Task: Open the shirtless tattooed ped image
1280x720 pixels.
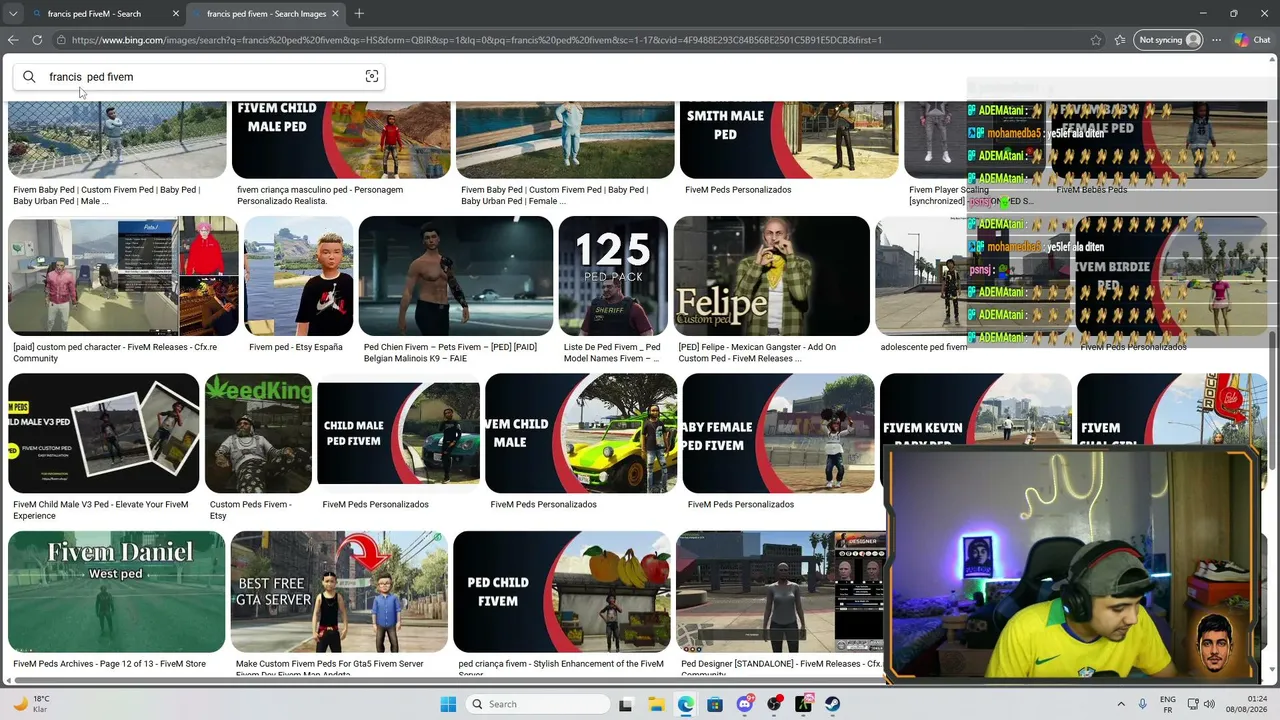Action: coord(456,276)
